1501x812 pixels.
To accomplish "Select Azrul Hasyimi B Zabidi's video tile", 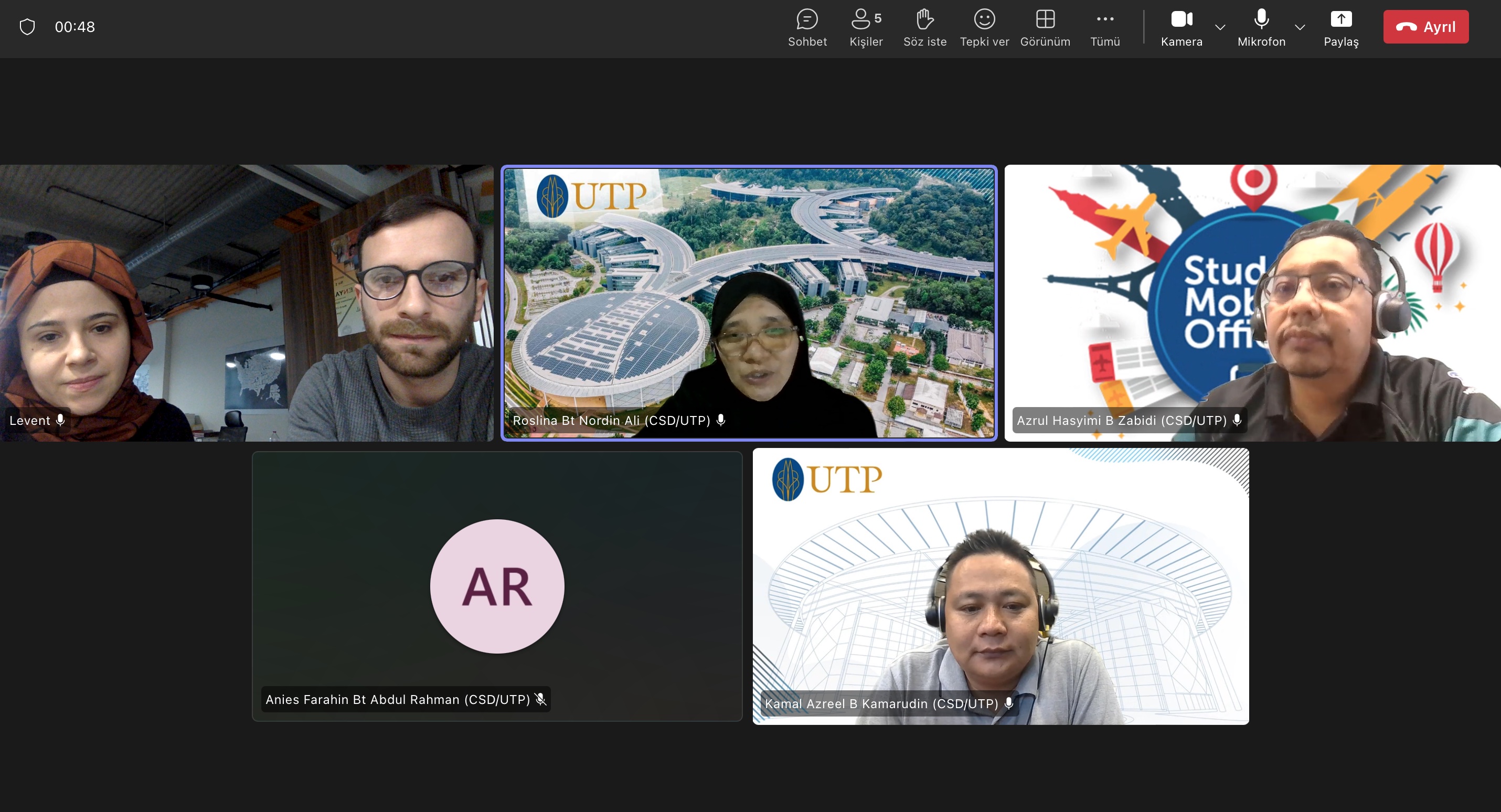I will click(x=1252, y=303).
